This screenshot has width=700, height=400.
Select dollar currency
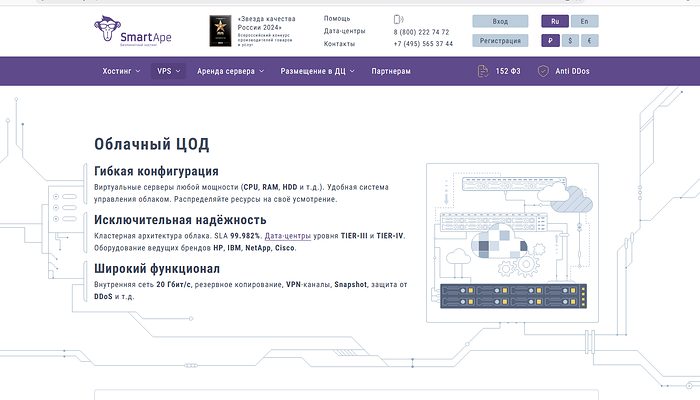point(570,41)
